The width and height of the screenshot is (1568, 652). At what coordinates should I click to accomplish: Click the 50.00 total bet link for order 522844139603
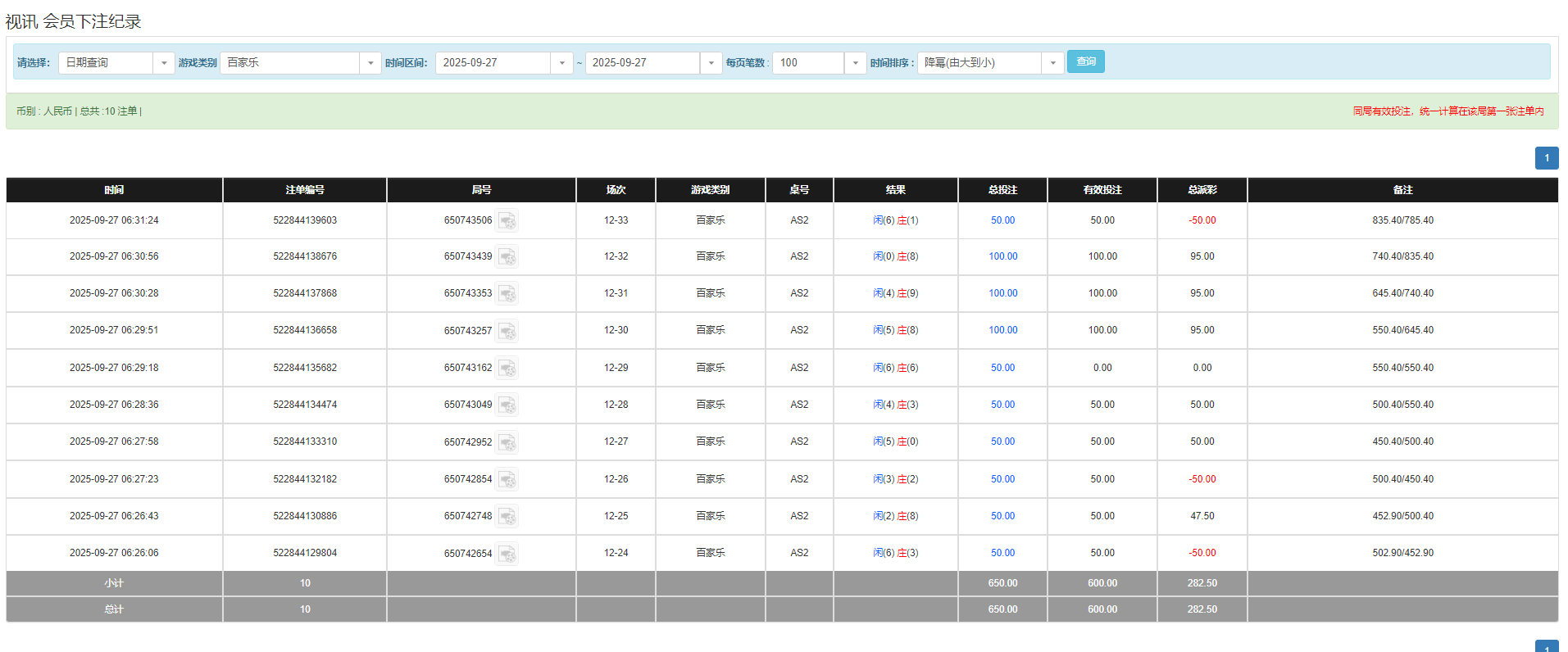pyautogui.click(x=1002, y=220)
